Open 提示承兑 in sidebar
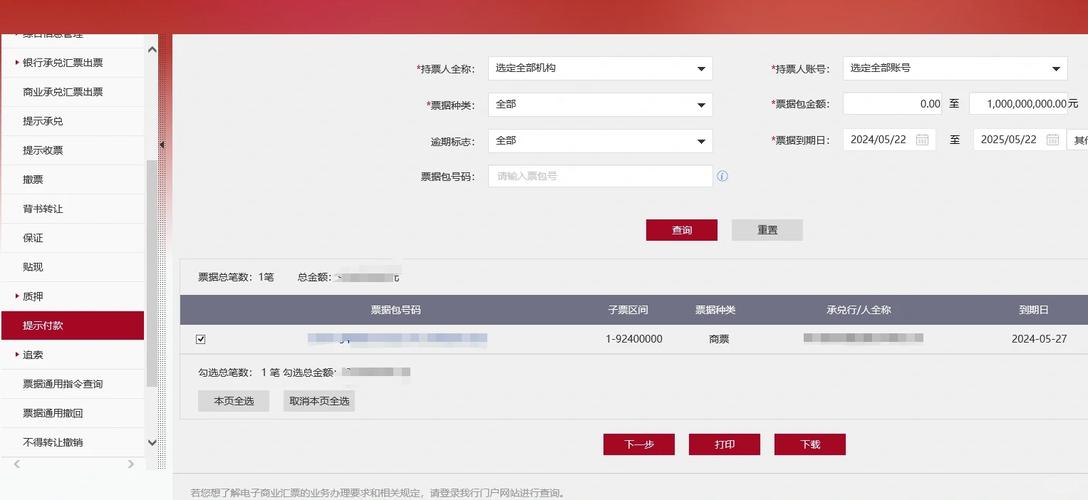1088x500 pixels. coord(43,121)
